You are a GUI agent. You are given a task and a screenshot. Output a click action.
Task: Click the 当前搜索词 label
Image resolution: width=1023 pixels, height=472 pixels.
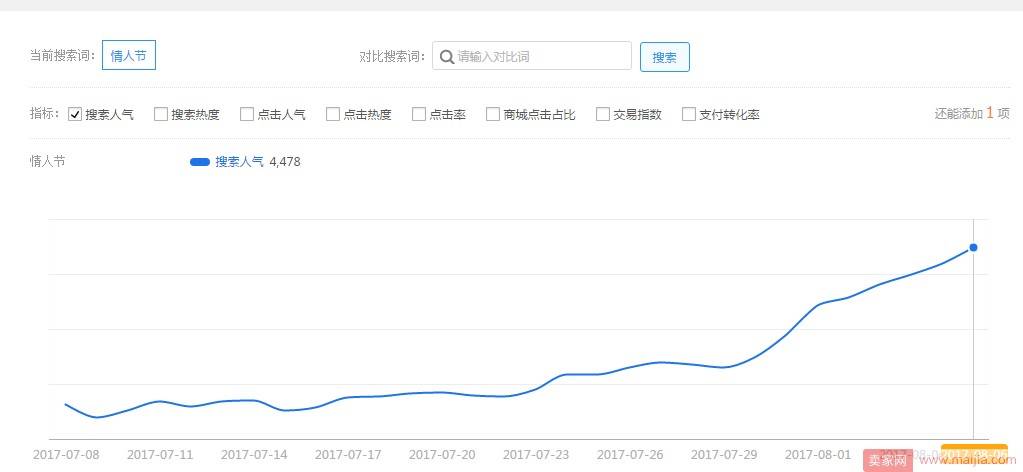pyautogui.click(x=63, y=56)
